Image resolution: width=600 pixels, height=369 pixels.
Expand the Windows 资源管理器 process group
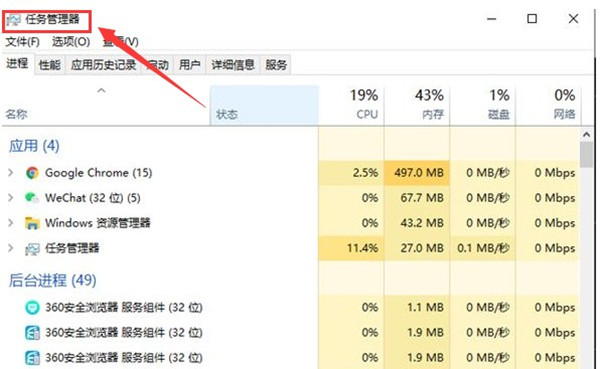11,223
